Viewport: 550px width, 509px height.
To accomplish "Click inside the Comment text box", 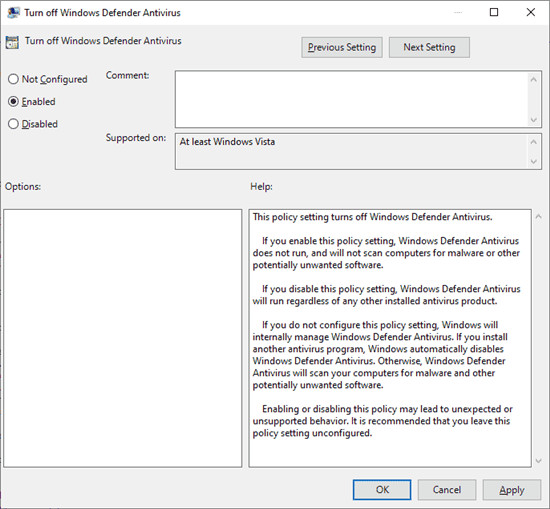I will [x=351, y=99].
